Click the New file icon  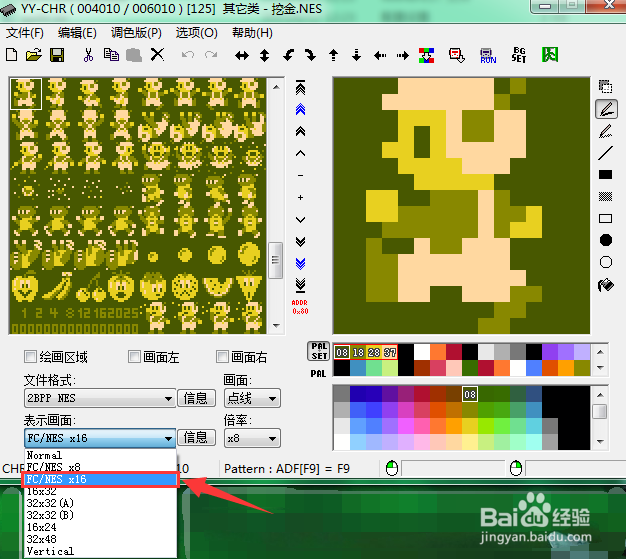point(12,55)
